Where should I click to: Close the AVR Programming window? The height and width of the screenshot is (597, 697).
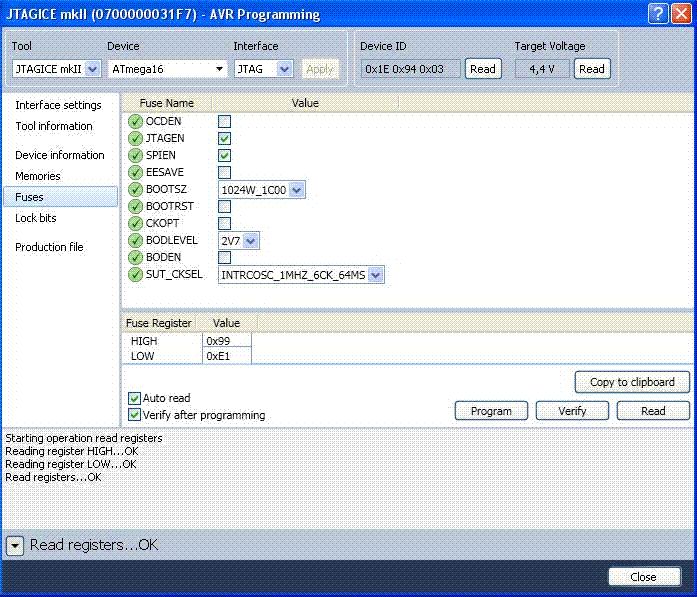pyautogui.click(x=681, y=14)
